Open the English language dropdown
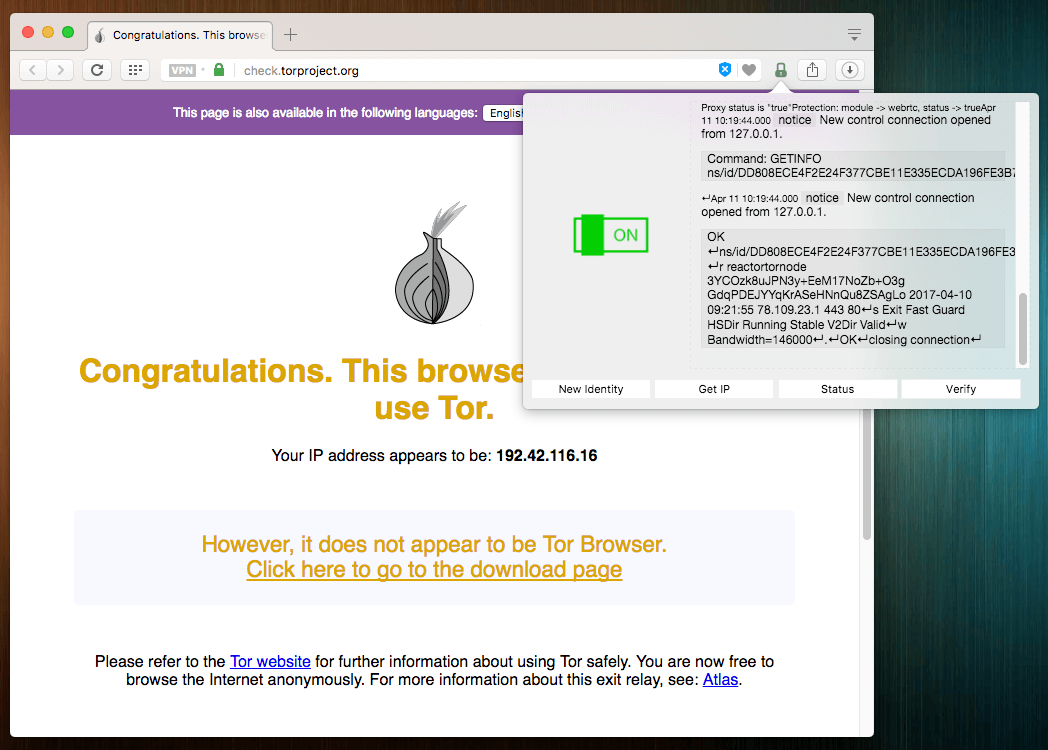1048x750 pixels. click(505, 113)
